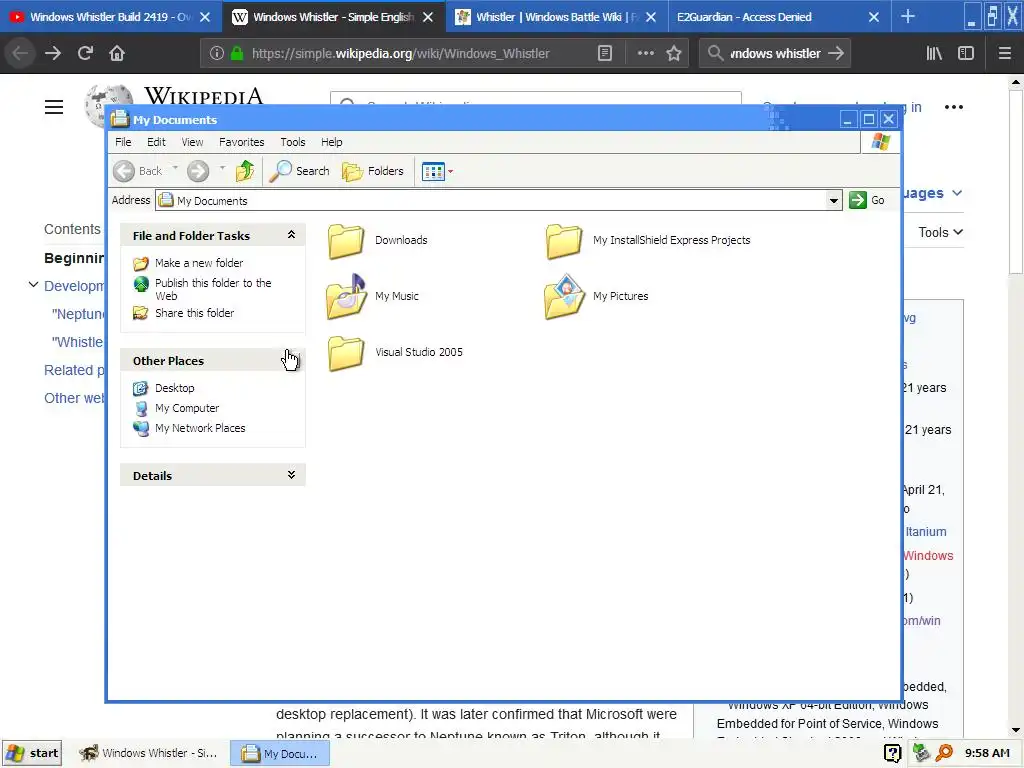
Task: Open the Views dropdown button
Action: pos(437,172)
